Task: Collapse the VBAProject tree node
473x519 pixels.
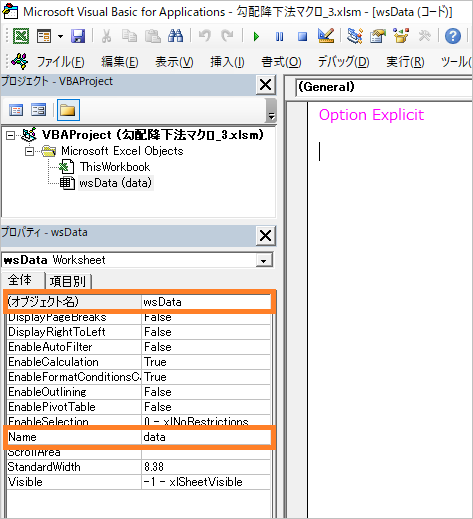Action: pyautogui.click(x=11, y=135)
